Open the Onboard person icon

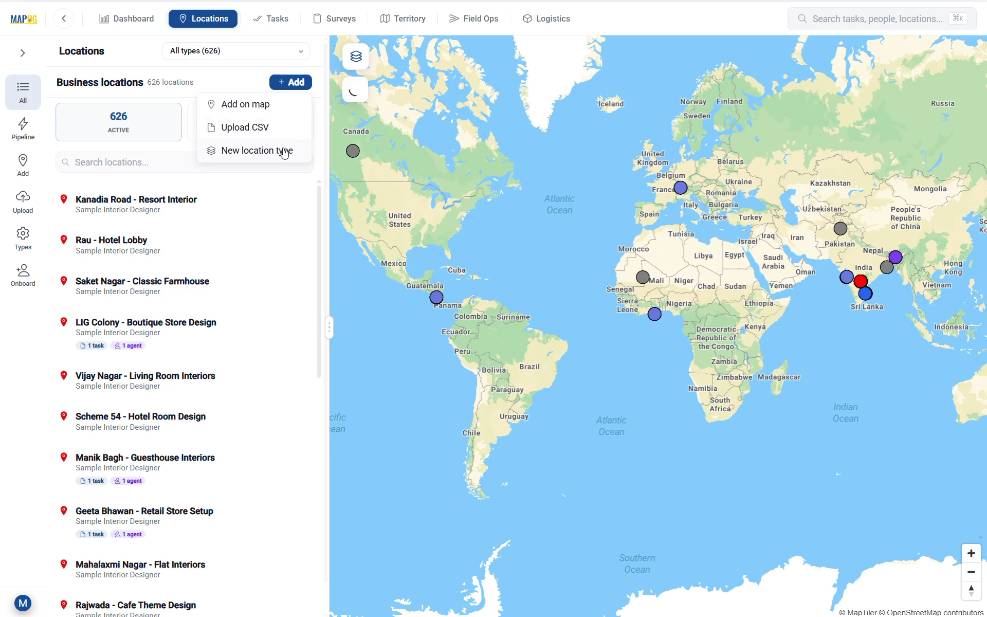pyautogui.click(x=23, y=275)
